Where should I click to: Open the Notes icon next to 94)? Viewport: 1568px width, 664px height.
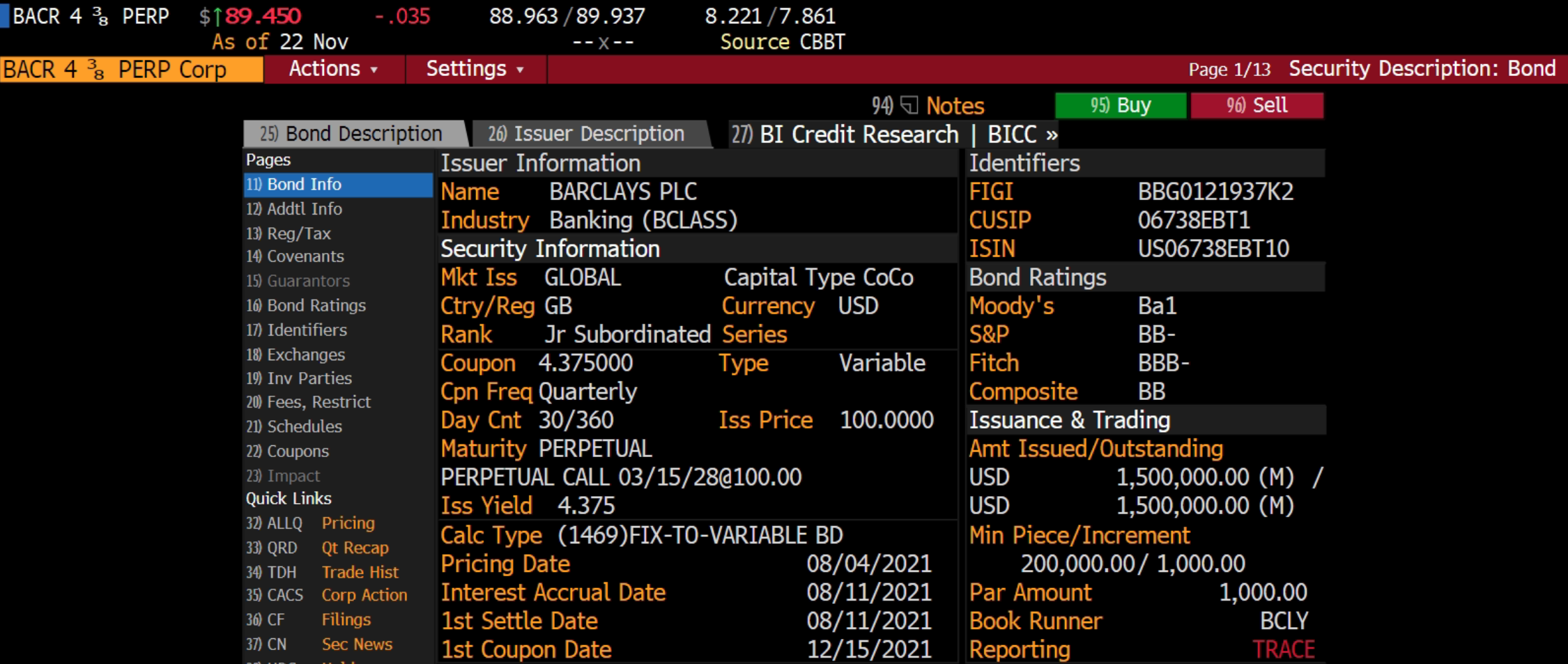click(x=909, y=105)
